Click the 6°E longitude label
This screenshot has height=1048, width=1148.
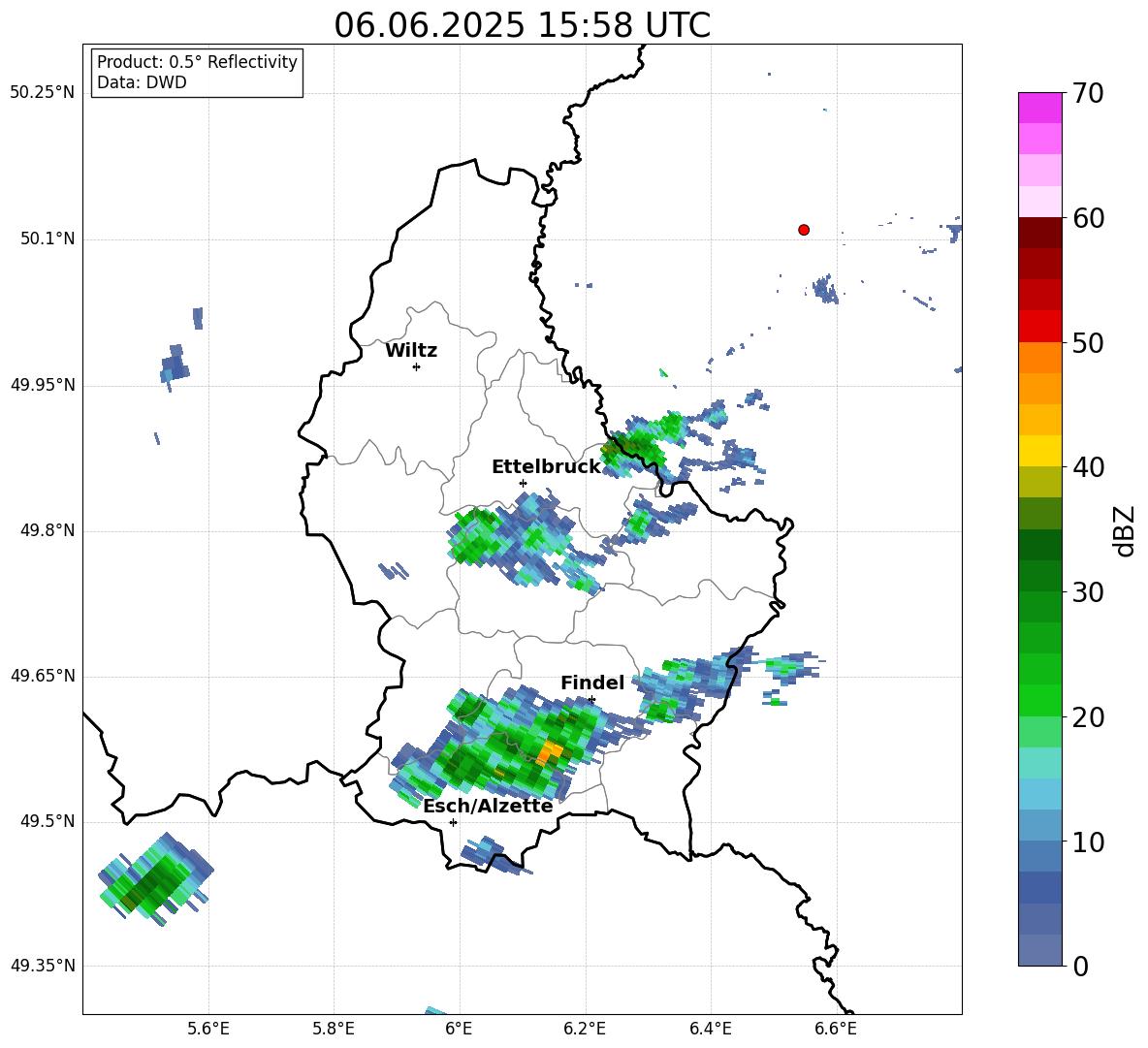(459, 1029)
